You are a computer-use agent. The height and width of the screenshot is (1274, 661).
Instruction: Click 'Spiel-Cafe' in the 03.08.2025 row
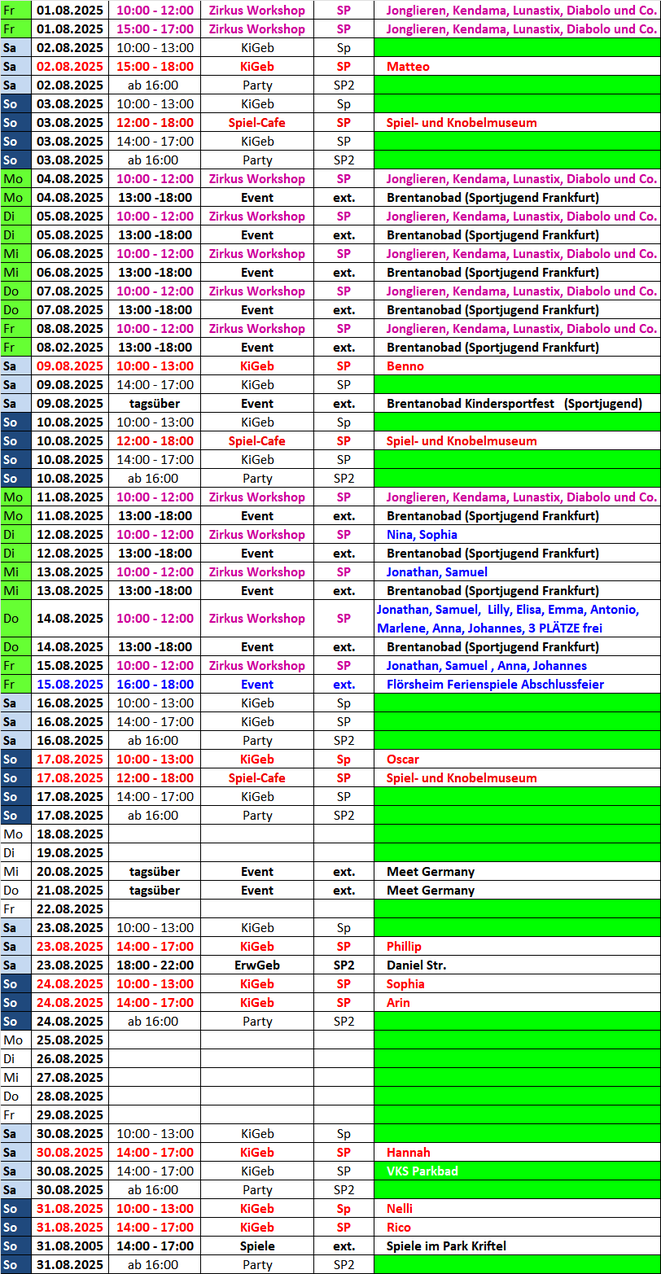click(x=257, y=122)
